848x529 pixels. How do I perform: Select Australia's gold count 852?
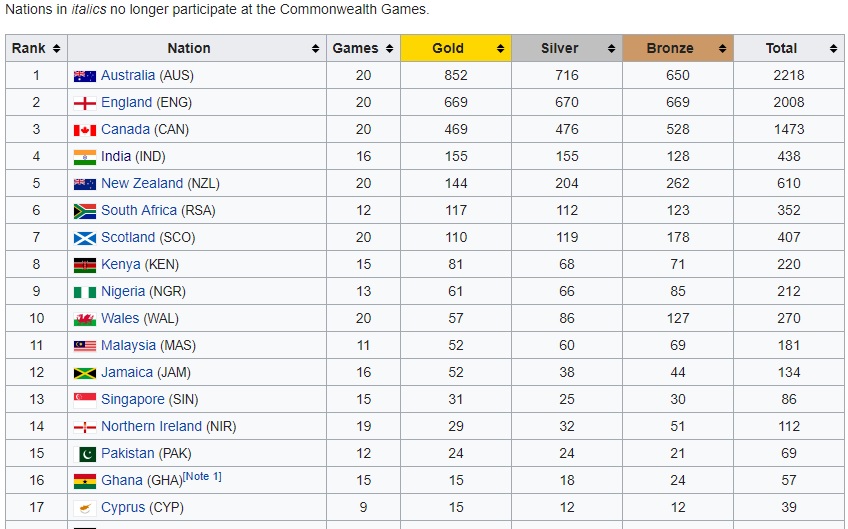coord(455,75)
